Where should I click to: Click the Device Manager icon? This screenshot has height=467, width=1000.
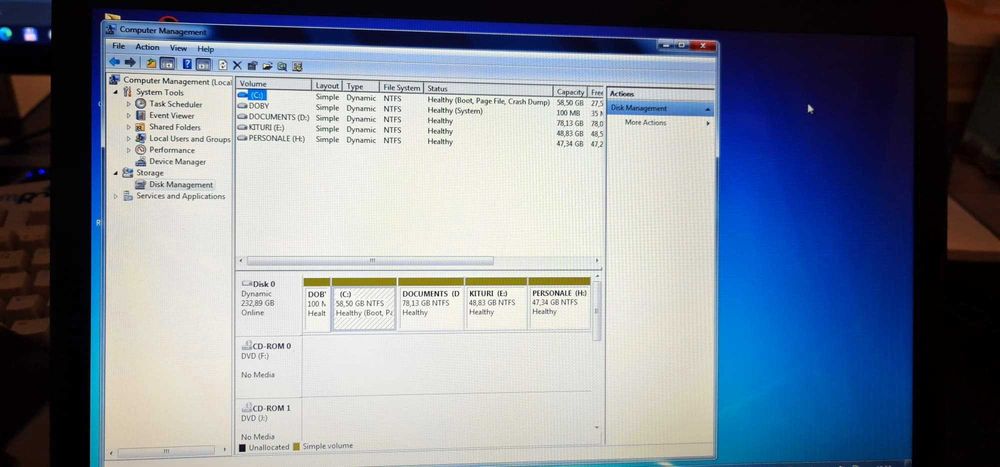coord(141,161)
